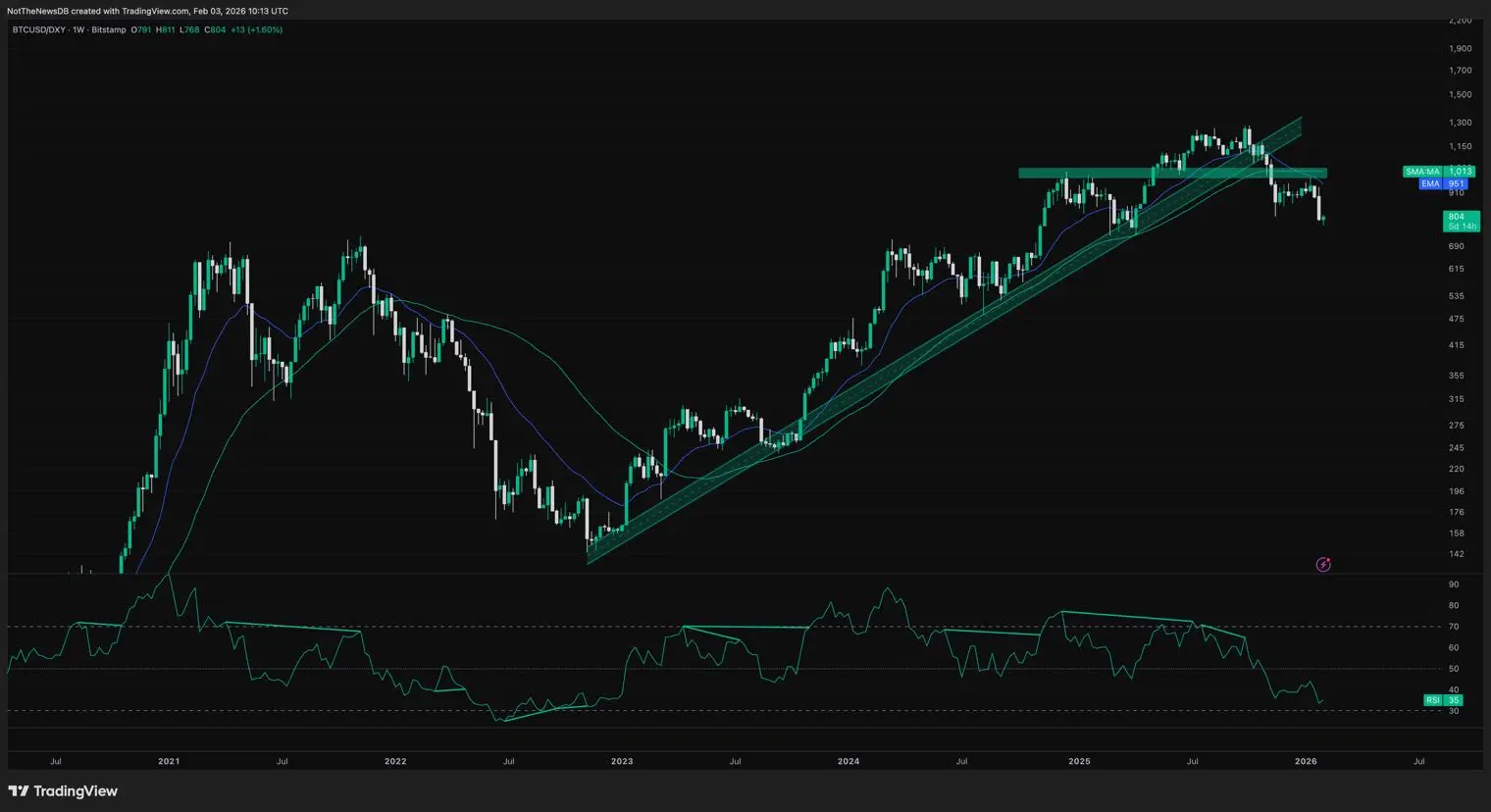
Task: Click the close value C804
Action: tap(215, 30)
